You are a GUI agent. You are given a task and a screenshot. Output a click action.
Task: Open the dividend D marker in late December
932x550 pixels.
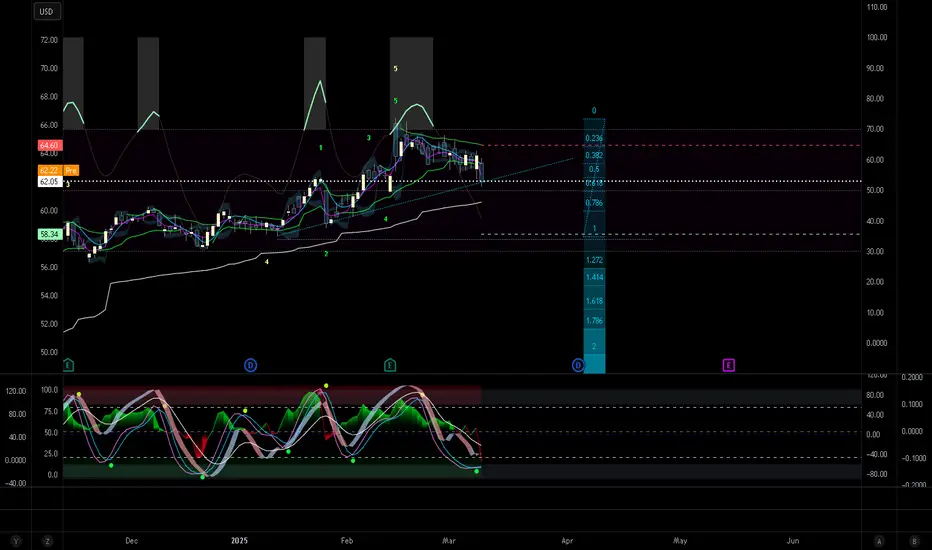point(250,365)
